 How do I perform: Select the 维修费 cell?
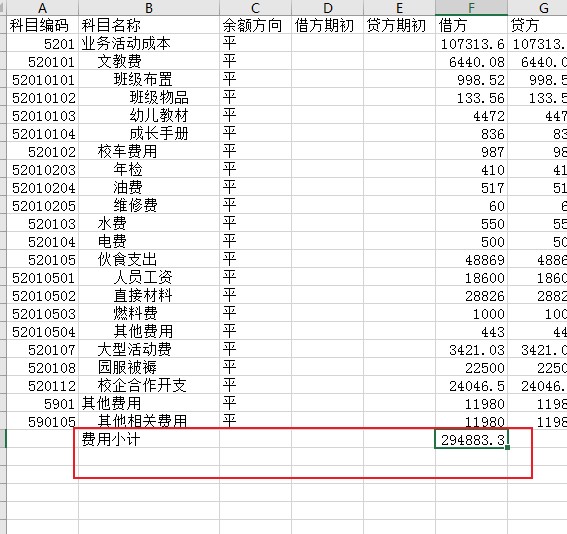pos(149,205)
